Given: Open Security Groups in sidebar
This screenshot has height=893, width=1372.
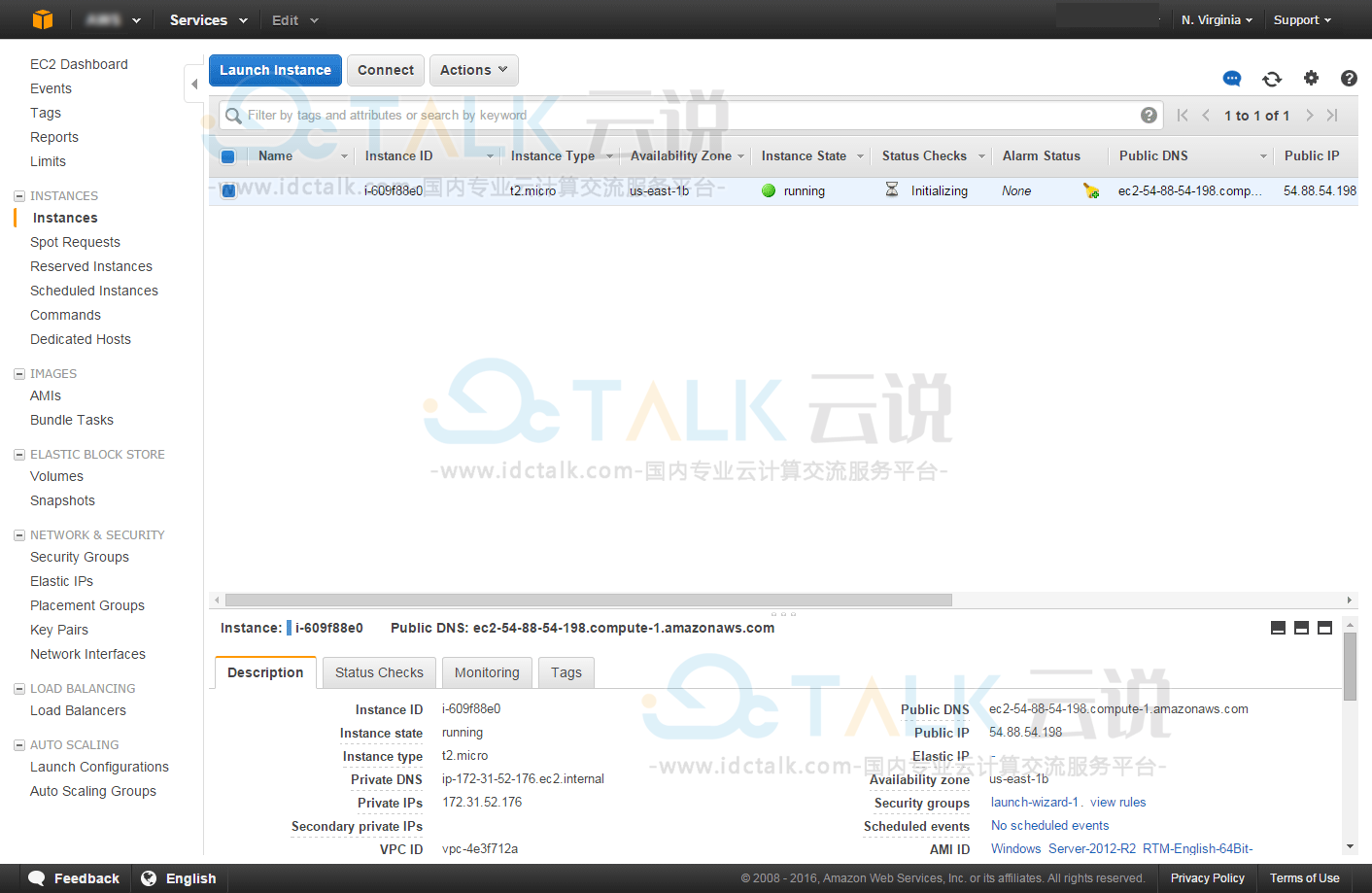Looking at the screenshot, I should (x=80, y=558).
